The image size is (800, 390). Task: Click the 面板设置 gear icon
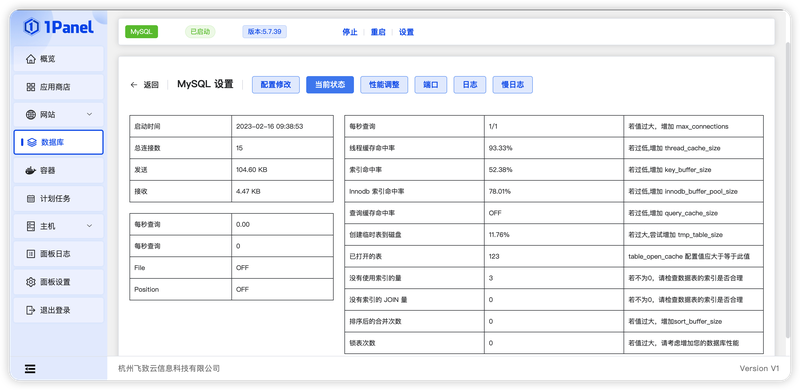(31, 282)
